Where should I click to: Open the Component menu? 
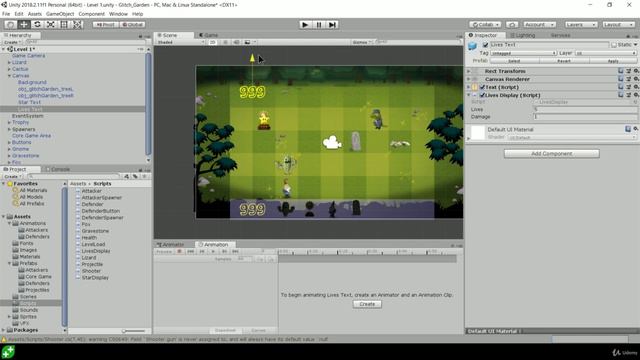(x=91, y=14)
